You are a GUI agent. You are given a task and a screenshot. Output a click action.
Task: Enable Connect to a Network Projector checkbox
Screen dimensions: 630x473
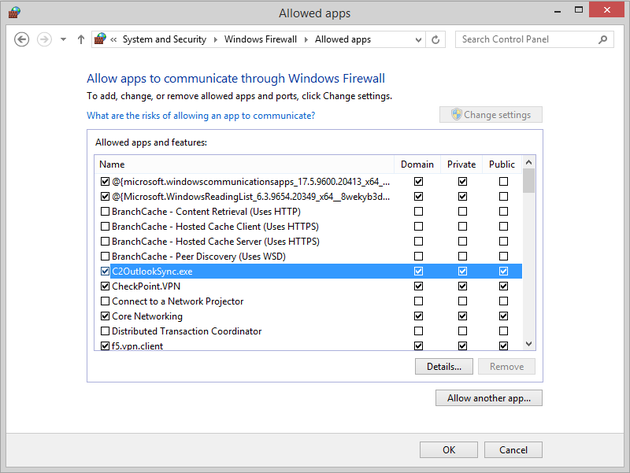[105, 301]
